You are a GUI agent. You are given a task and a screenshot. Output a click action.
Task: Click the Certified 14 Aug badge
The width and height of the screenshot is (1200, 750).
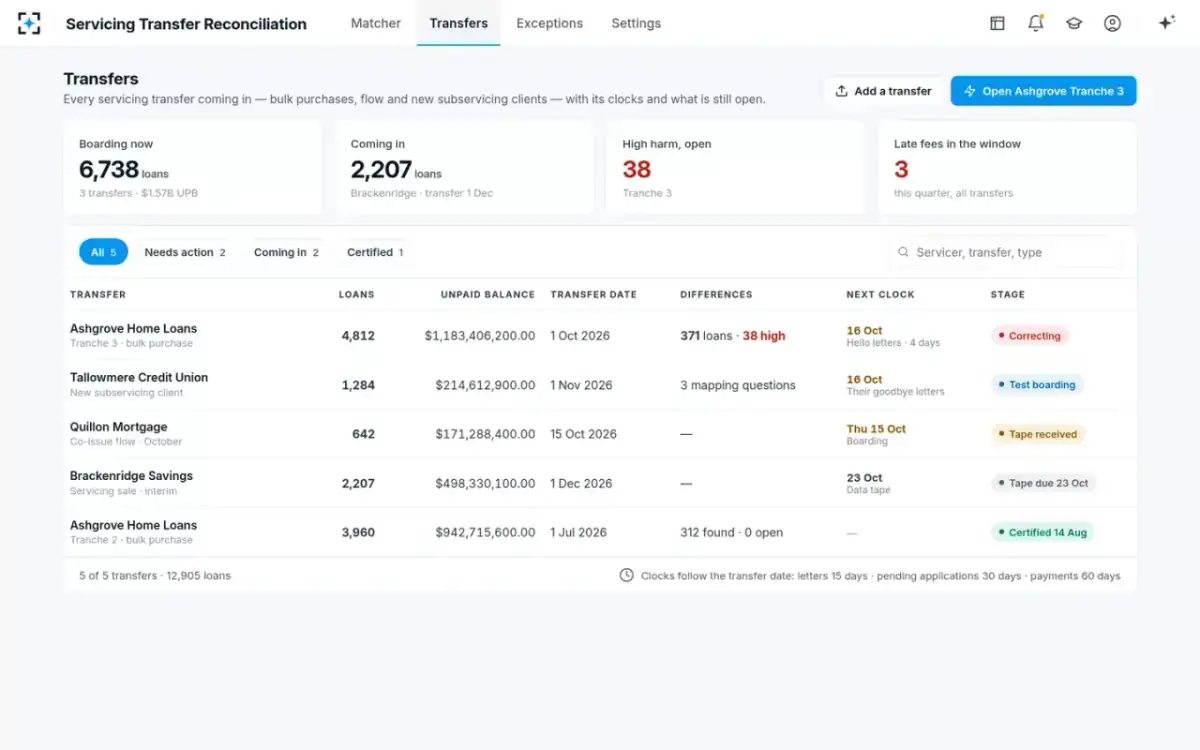click(1042, 532)
